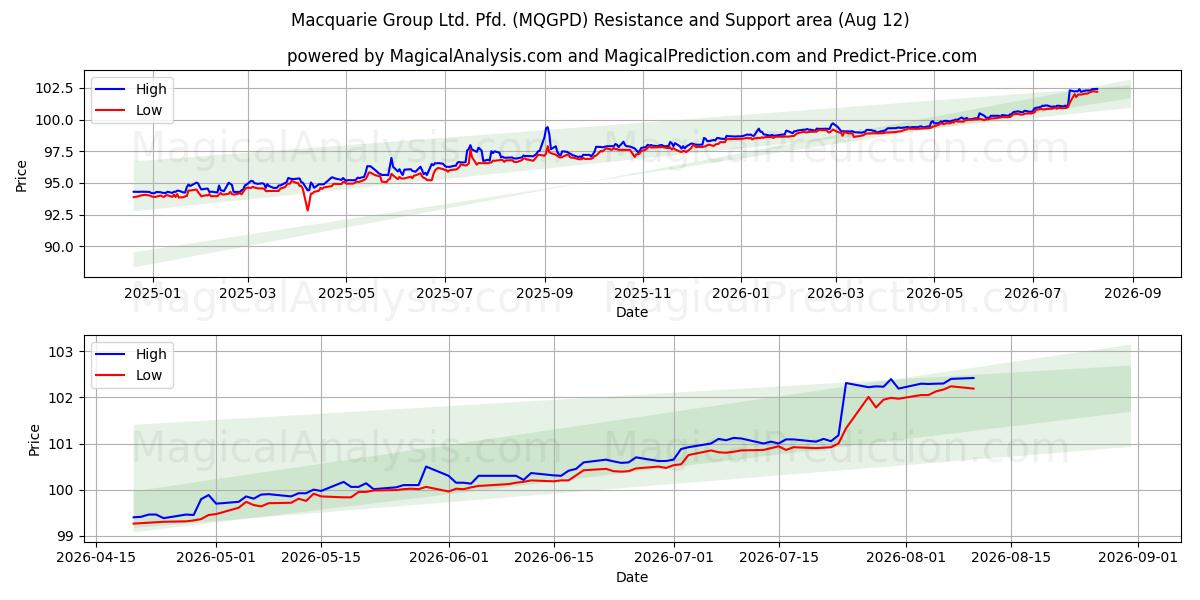Click the 'Date' axis label under the bottom chart
The width and height of the screenshot is (1200, 600).
[632, 577]
